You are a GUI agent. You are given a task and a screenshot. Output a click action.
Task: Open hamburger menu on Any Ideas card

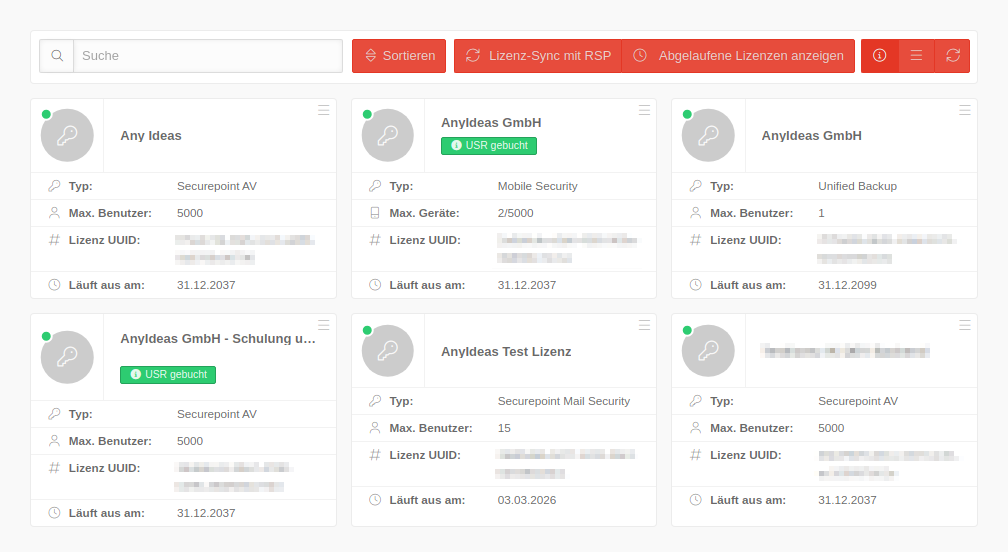click(x=324, y=110)
